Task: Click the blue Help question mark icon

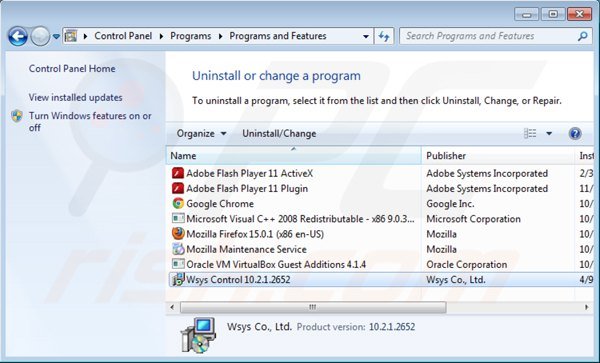Action: coord(575,133)
